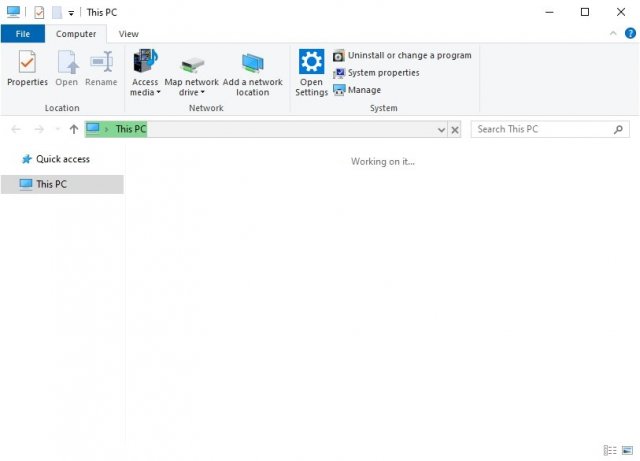Click the Rename ribbon button
The image size is (640, 461).
pyautogui.click(x=101, y=68)
